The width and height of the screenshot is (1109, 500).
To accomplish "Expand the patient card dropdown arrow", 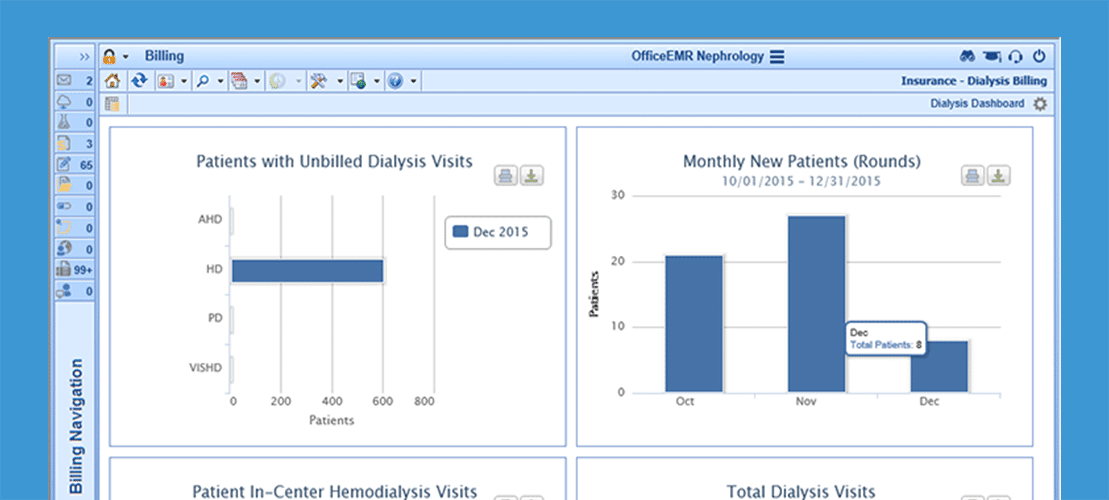I will (185, 82).
